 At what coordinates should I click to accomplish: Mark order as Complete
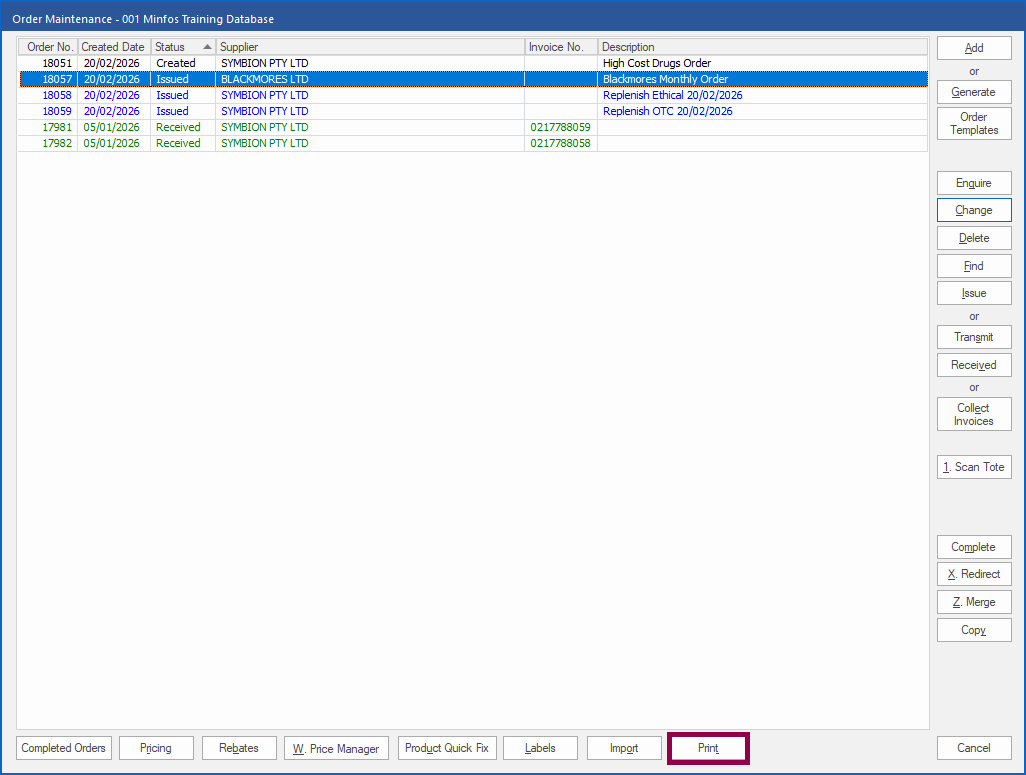tap(973, 547)
